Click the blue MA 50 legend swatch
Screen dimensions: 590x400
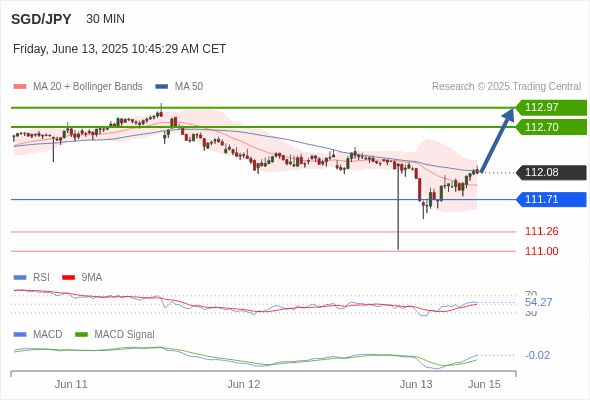coord(162,87)
